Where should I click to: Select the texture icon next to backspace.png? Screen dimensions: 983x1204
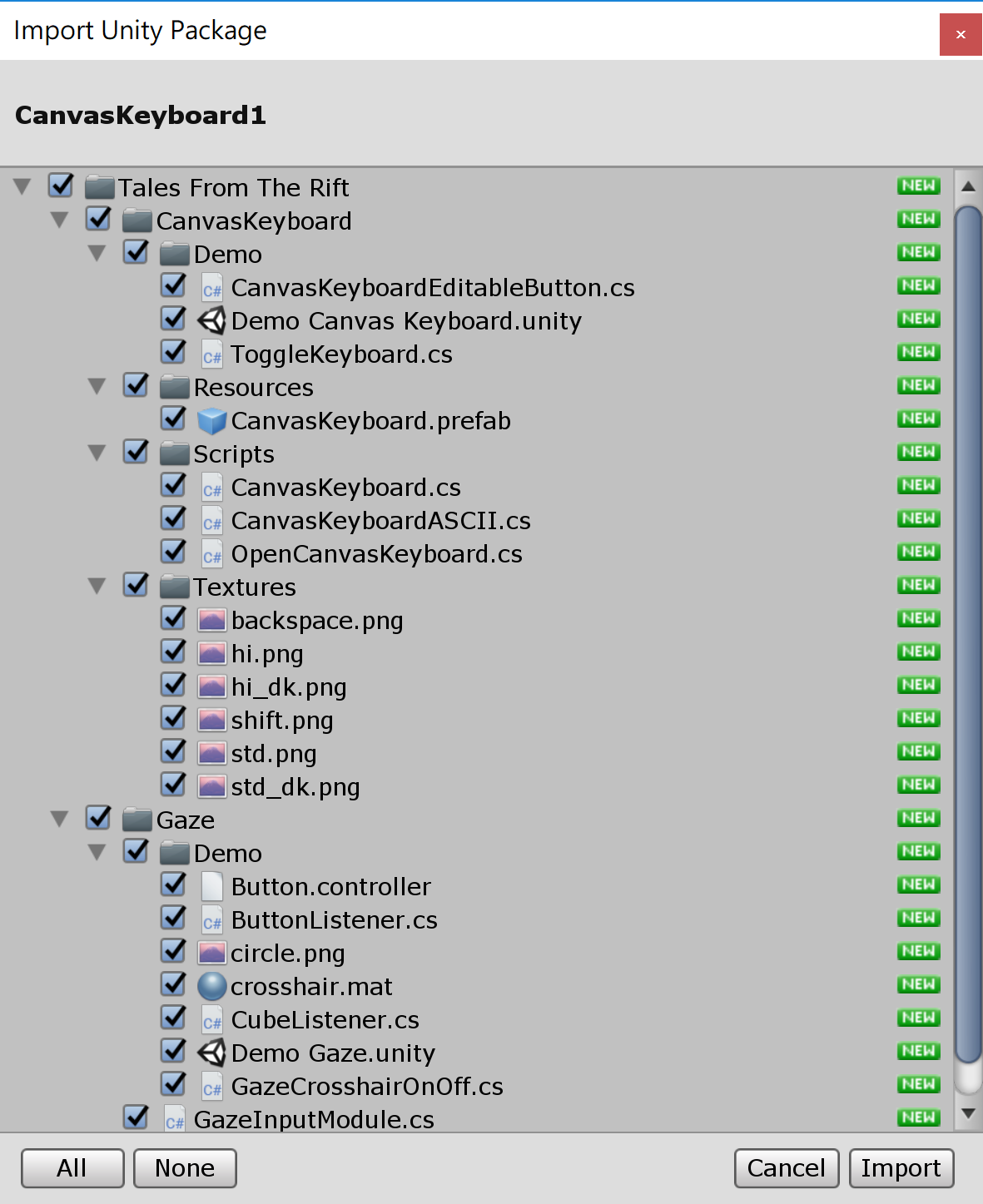pos(211,618)
